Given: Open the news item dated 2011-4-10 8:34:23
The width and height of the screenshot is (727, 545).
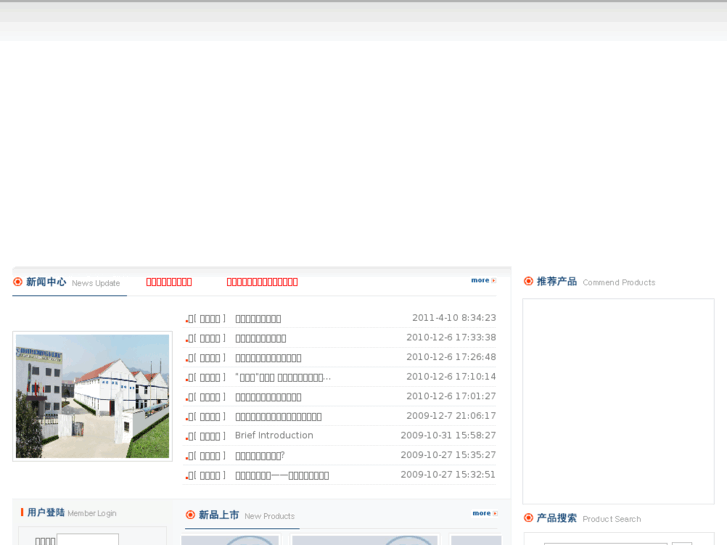Looking at the screenshot, I should [258, 319].
